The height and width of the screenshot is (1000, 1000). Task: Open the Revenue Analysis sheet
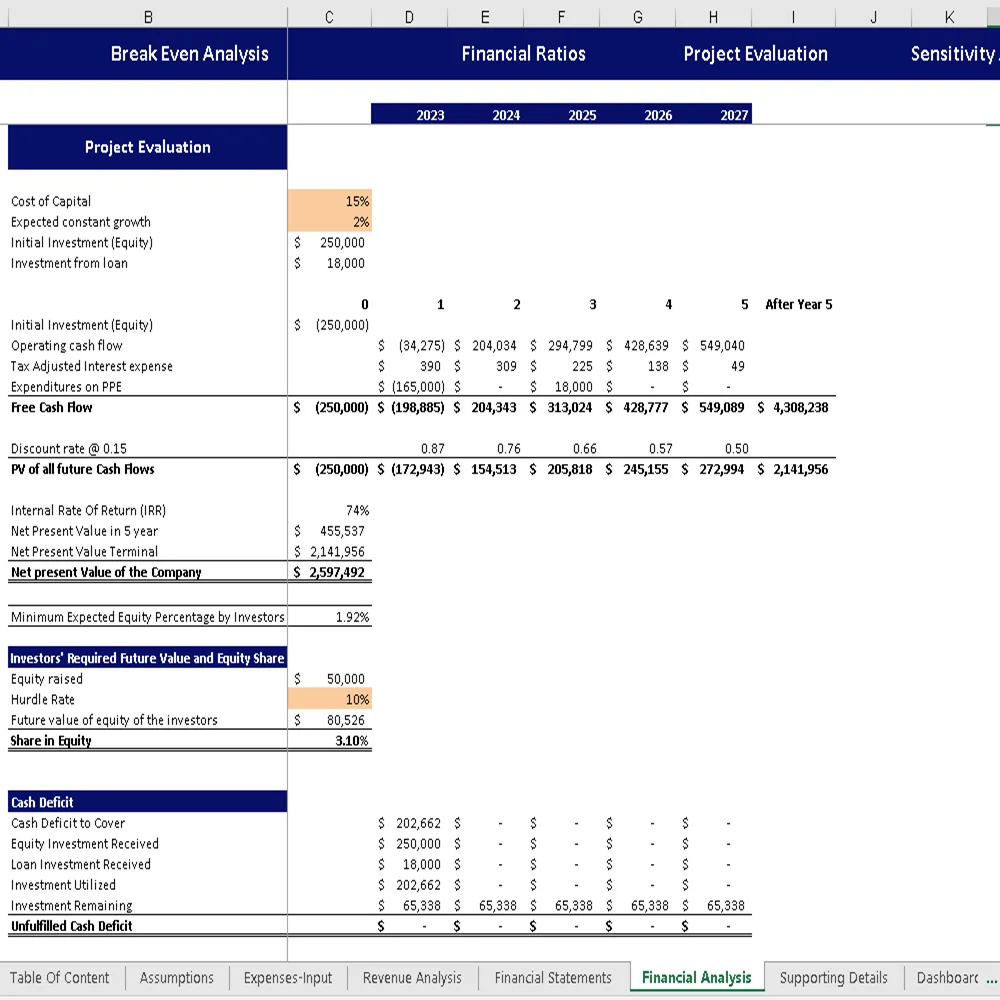point(411,978)
